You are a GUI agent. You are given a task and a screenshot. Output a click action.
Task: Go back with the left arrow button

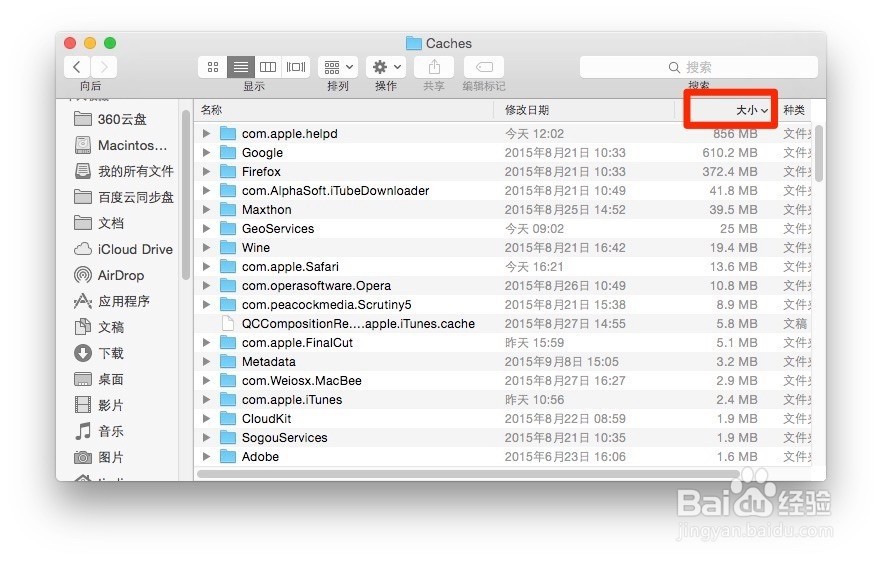pyautogui.click(x=77, y=67)
